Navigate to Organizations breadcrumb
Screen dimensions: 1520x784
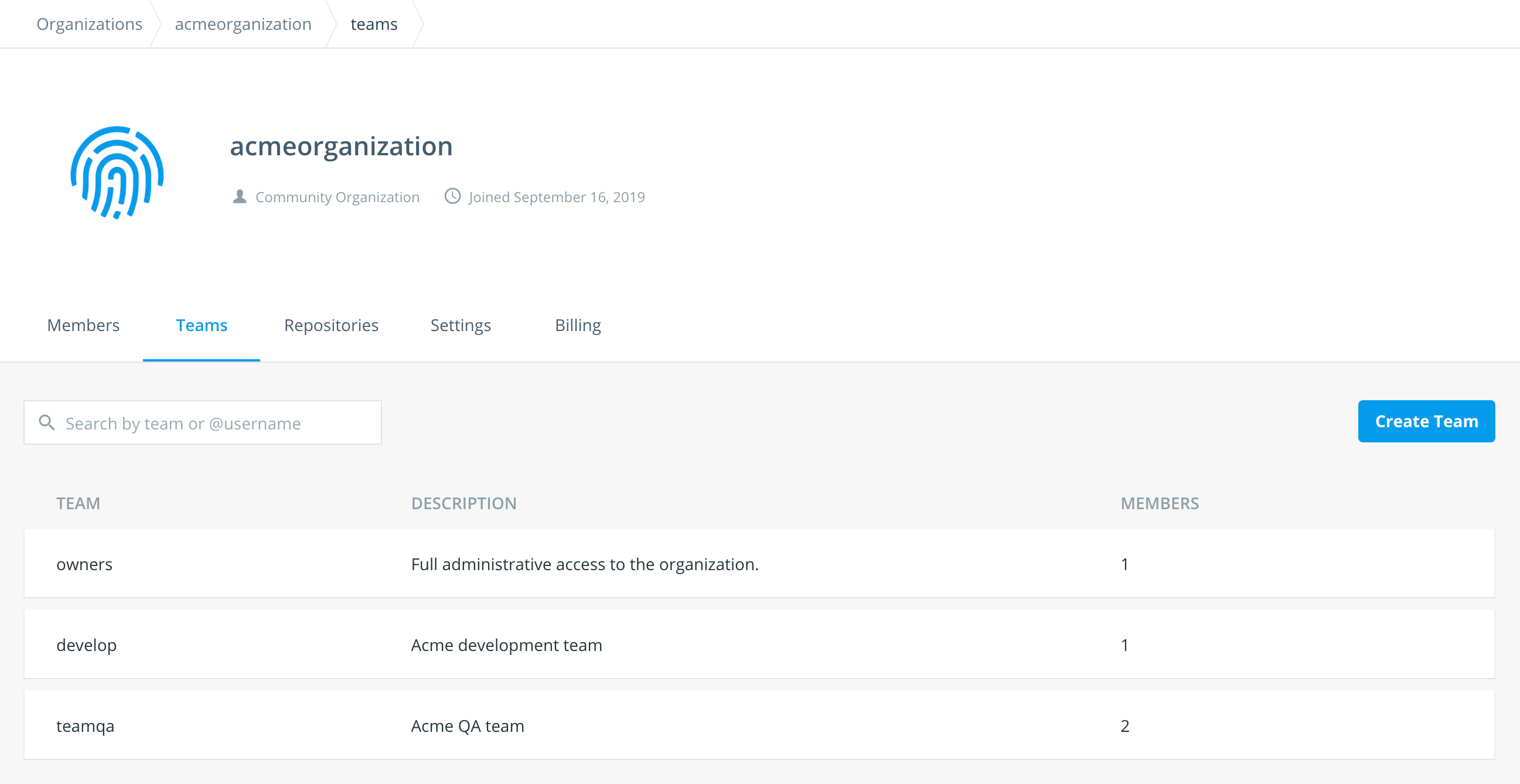pyautogui.click(x=89, y=24)
